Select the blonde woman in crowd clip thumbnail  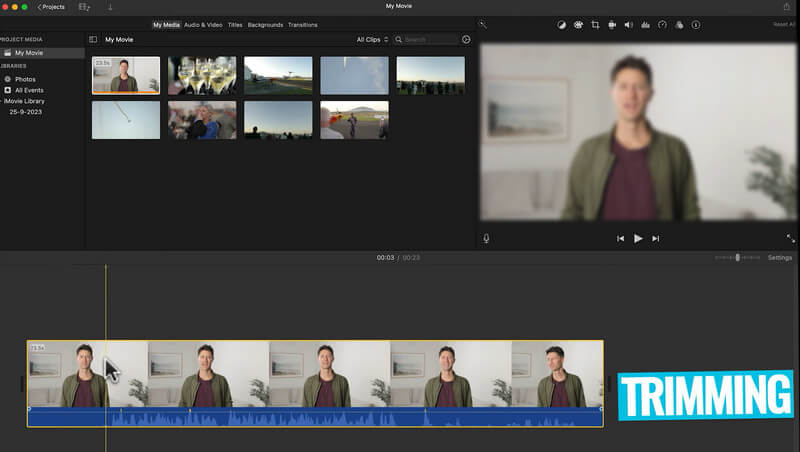[x=202, y=120]
